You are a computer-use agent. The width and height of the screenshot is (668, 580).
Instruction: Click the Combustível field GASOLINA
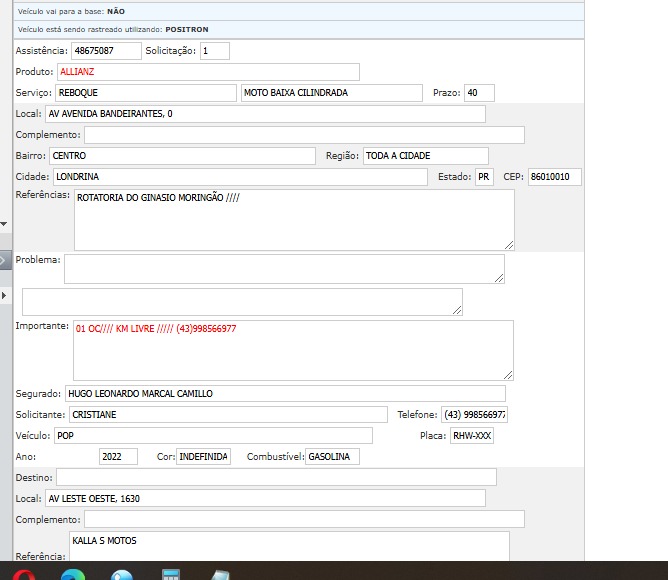tap(332, 456)
